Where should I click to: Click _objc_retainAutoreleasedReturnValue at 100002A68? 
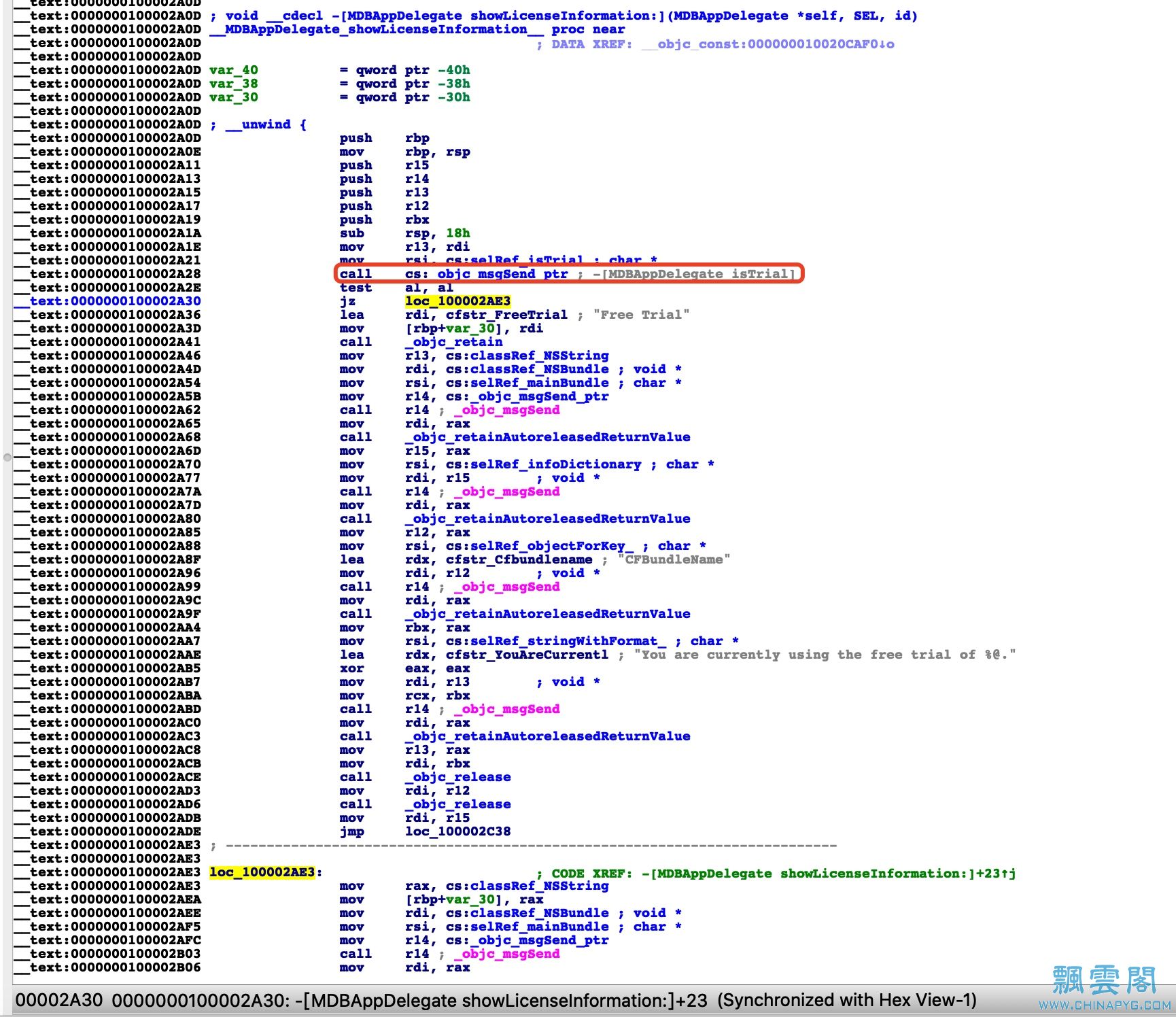(547, 437)
